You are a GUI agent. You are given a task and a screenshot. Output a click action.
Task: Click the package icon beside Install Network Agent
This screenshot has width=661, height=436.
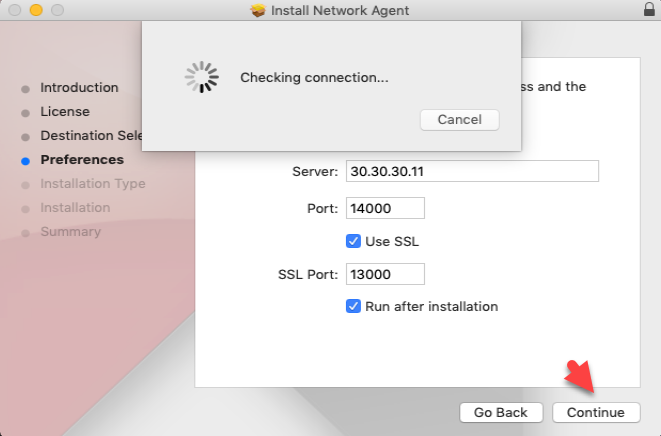click(258, 10)
